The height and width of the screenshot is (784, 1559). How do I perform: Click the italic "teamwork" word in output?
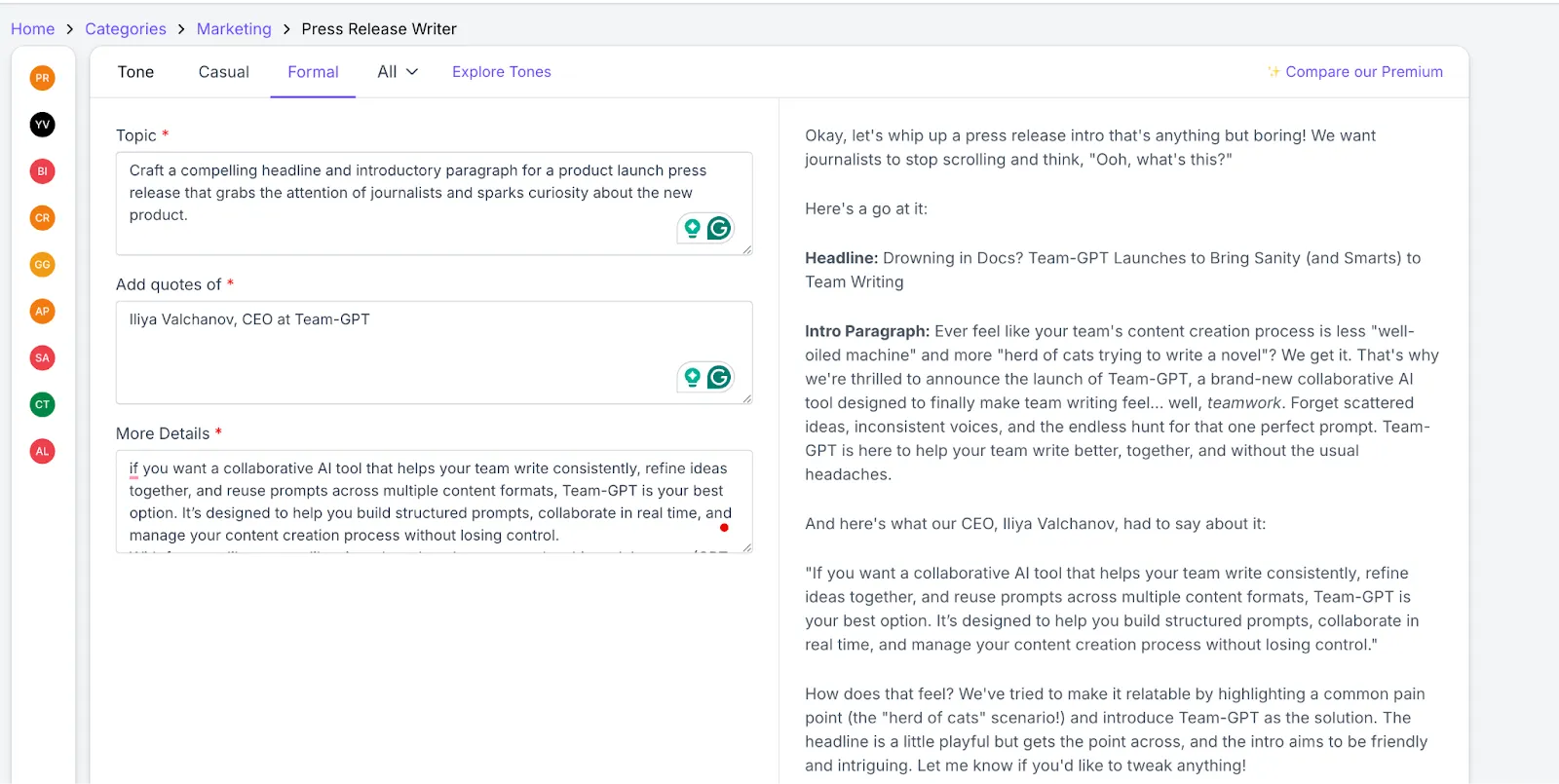(x=1244, y=403)
